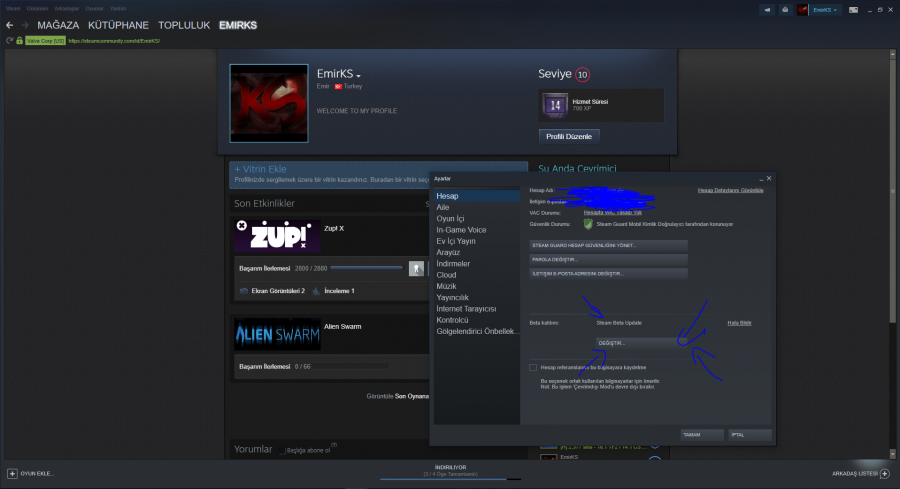Click the İNDİRİLİYOR download progress bar
900x489 pixels.
(451, 479)
